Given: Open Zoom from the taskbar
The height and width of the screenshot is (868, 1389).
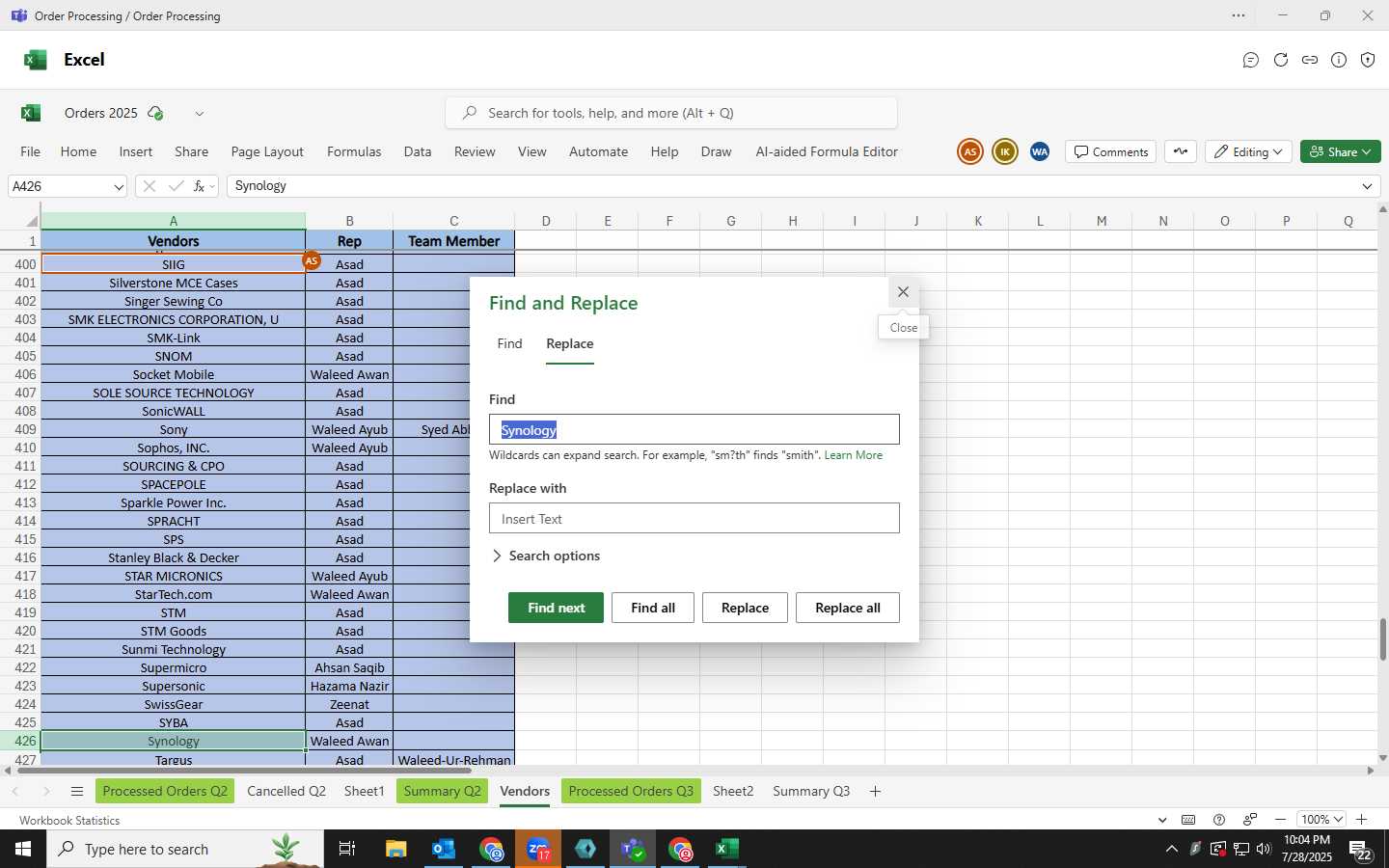Looking at the screenshot, I should click(x=538, y=849).
